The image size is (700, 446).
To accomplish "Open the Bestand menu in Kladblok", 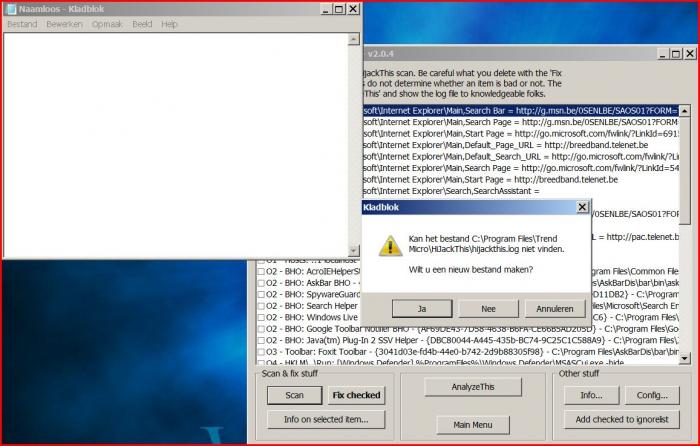I will 22,24.
